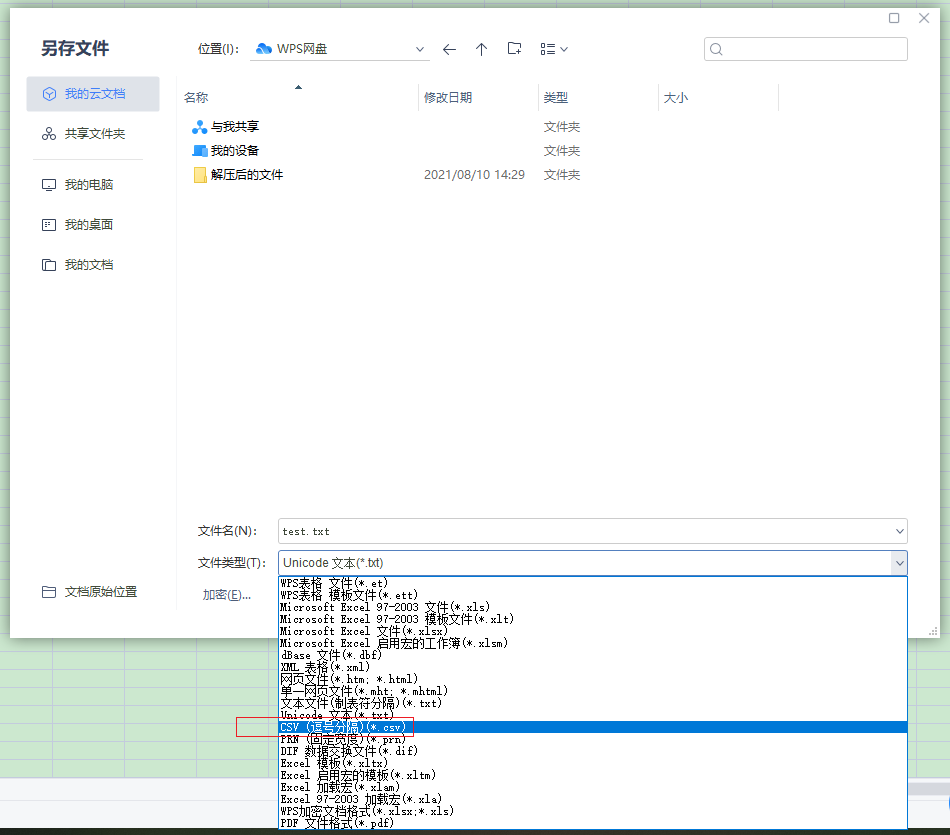Choose WPS表格 文件(*.et) file type
Viewport: 950px width, 835px height.
coord(593,584)
